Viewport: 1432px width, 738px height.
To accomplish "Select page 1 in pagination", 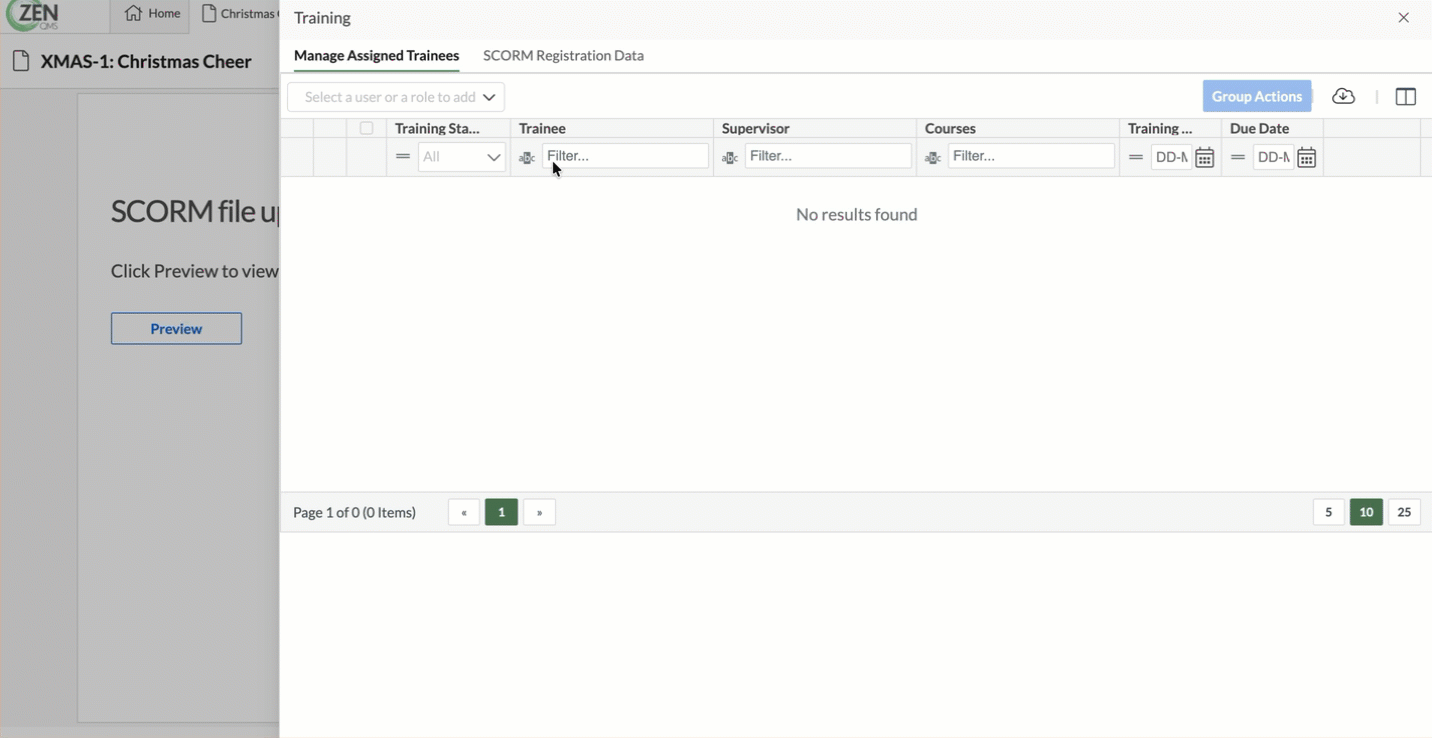I will [502, 512].
